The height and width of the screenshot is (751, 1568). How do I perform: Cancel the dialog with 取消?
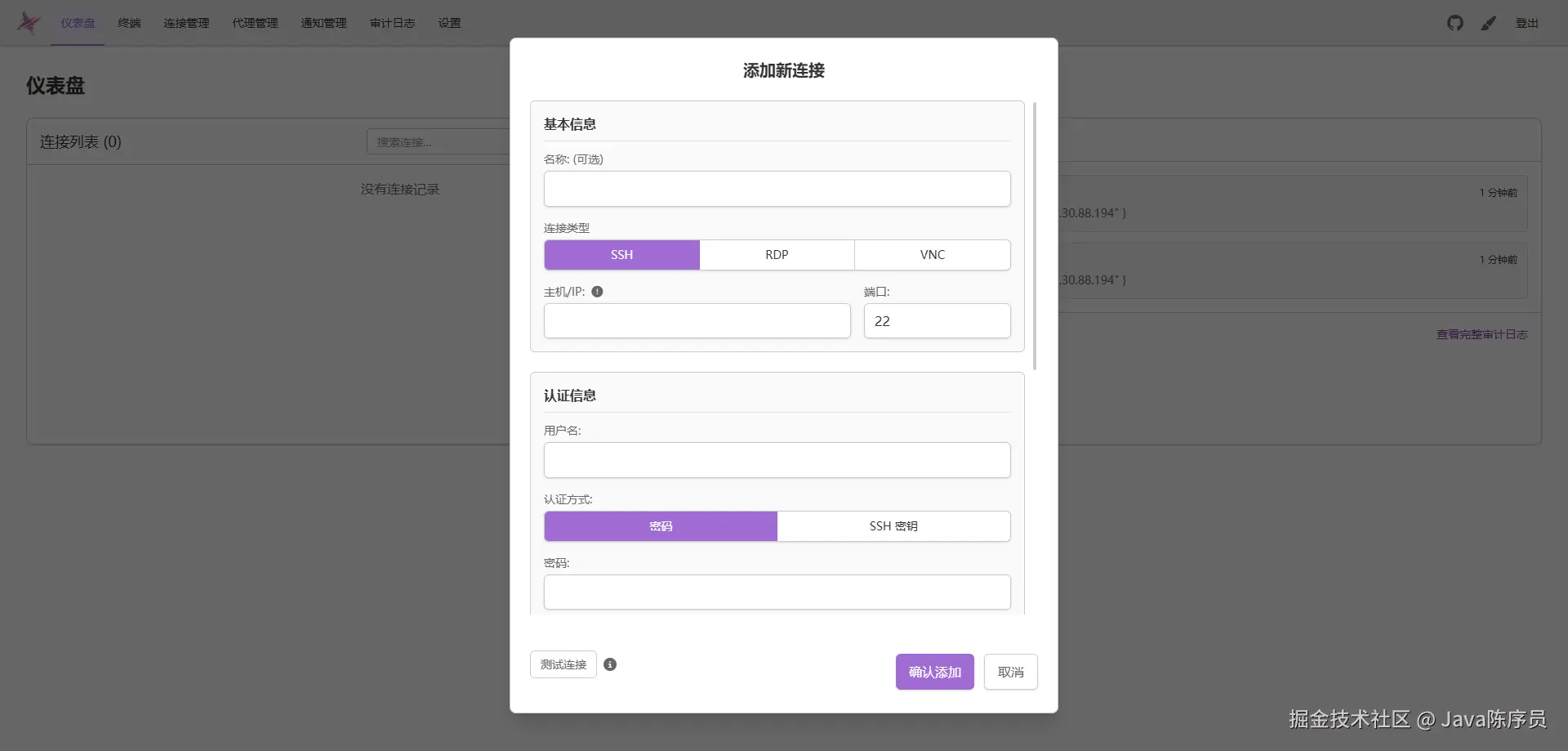pyautogui.click(x=1011, y=672)
